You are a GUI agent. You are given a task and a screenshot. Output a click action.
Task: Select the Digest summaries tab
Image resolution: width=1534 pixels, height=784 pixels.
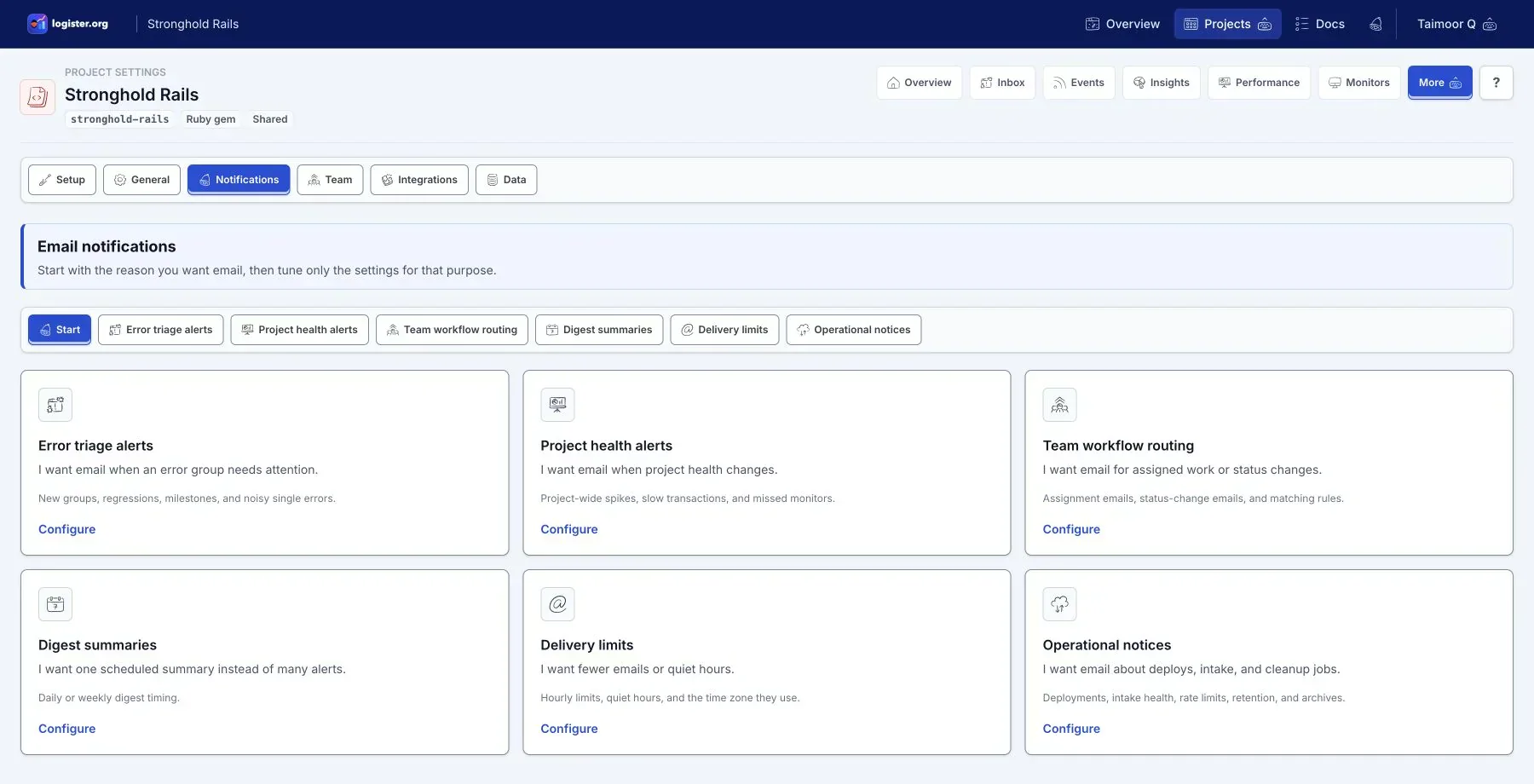click(x=599, y=330)
